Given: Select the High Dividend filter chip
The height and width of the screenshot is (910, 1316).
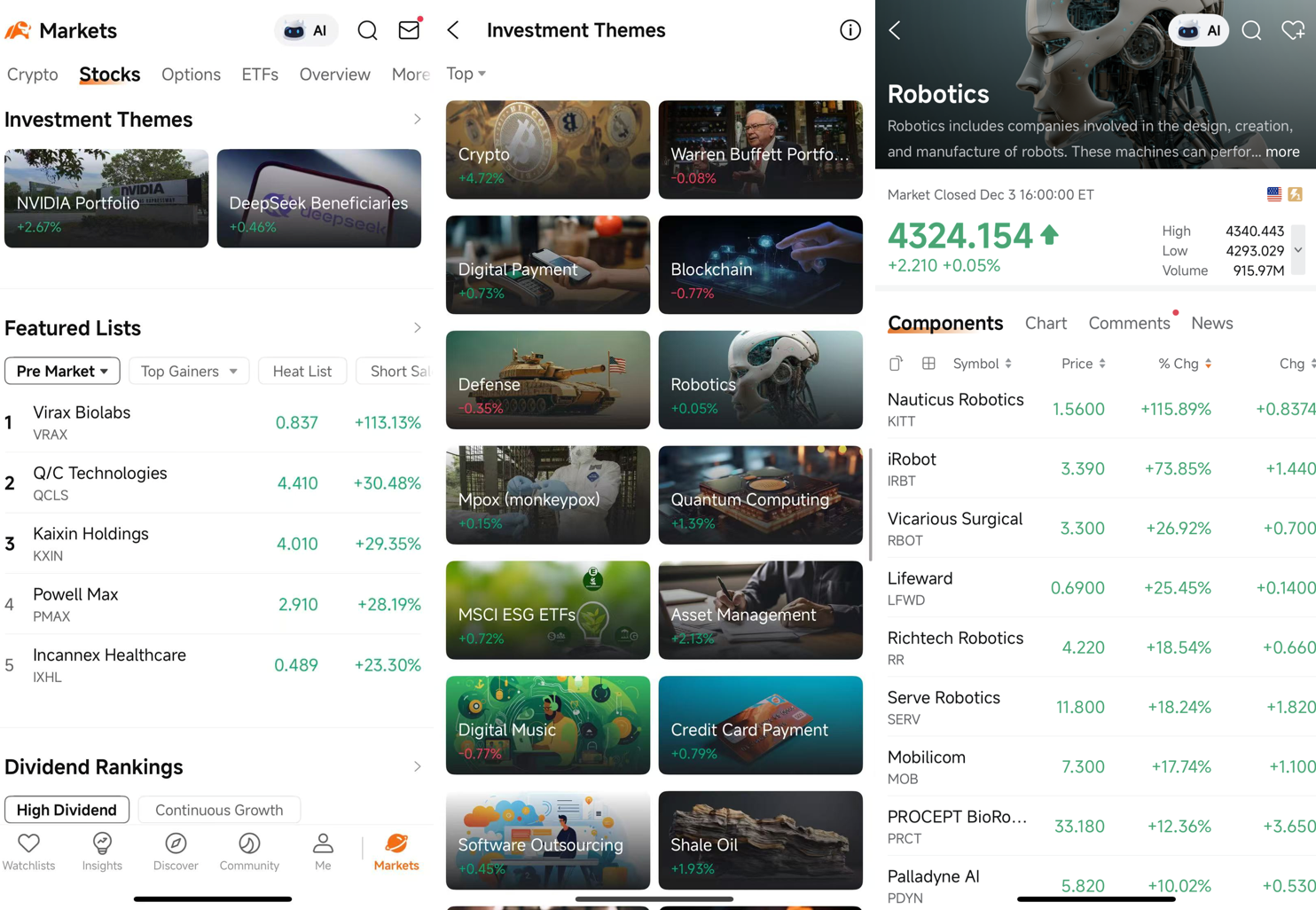Looking at the screenshot, I should click(x=67, y=810).
